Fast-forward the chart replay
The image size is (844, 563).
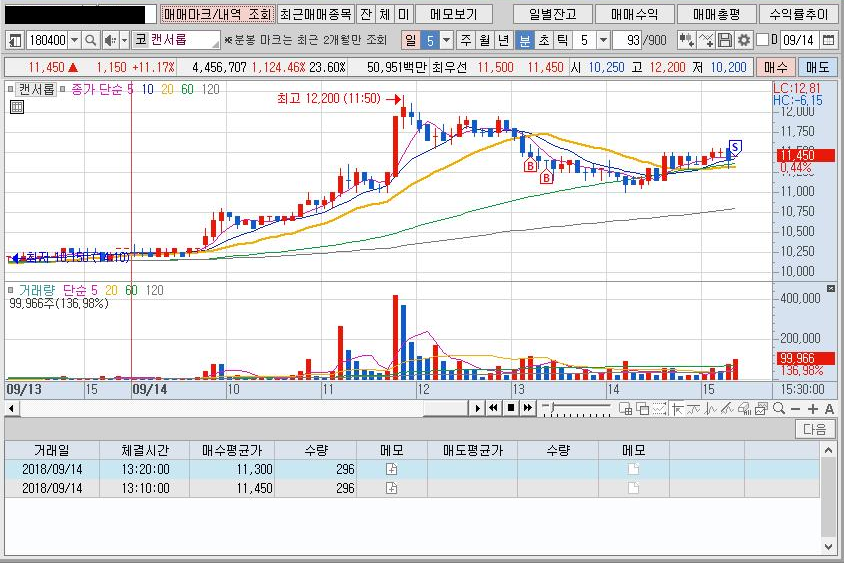point(528,409)
